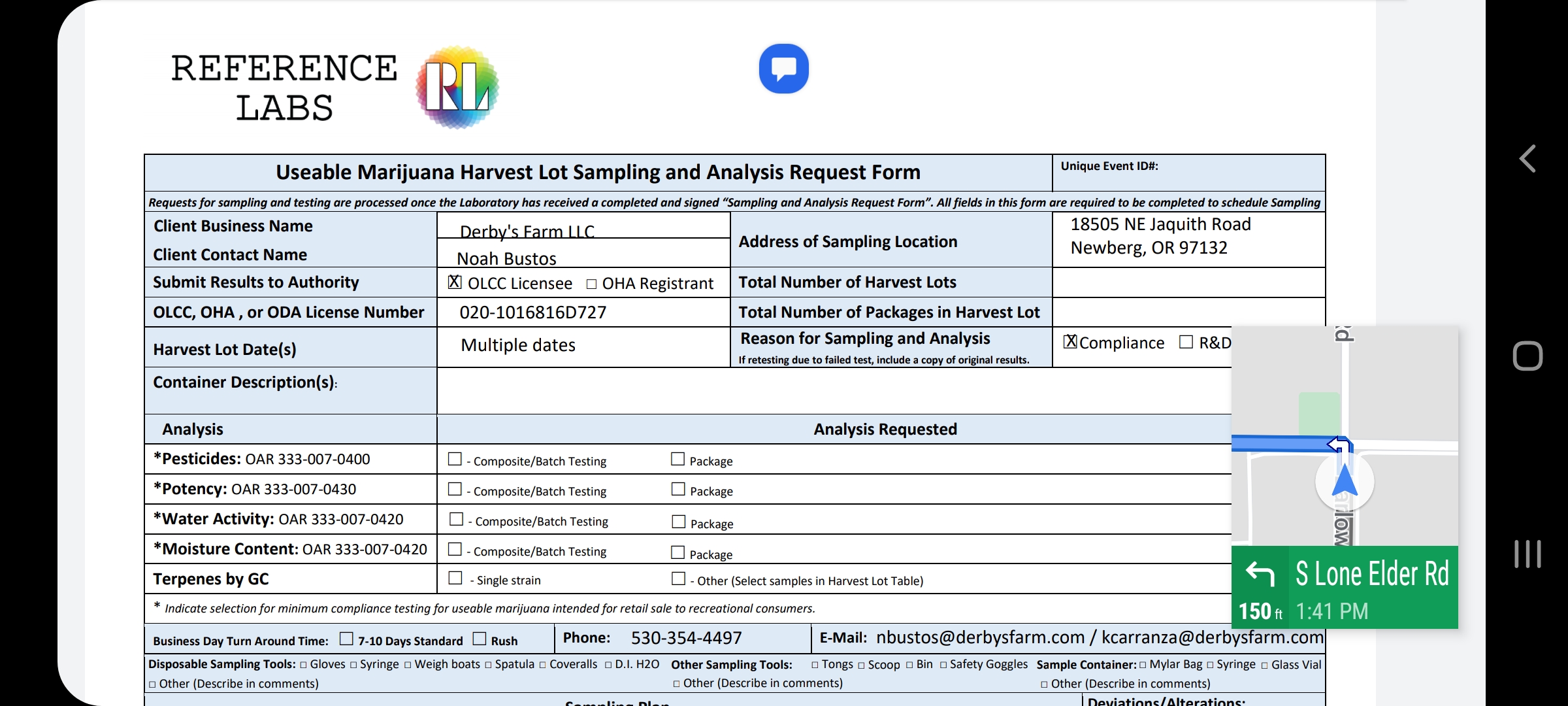Click the Total Number of Harvest Lots field

coord(1188,282)
